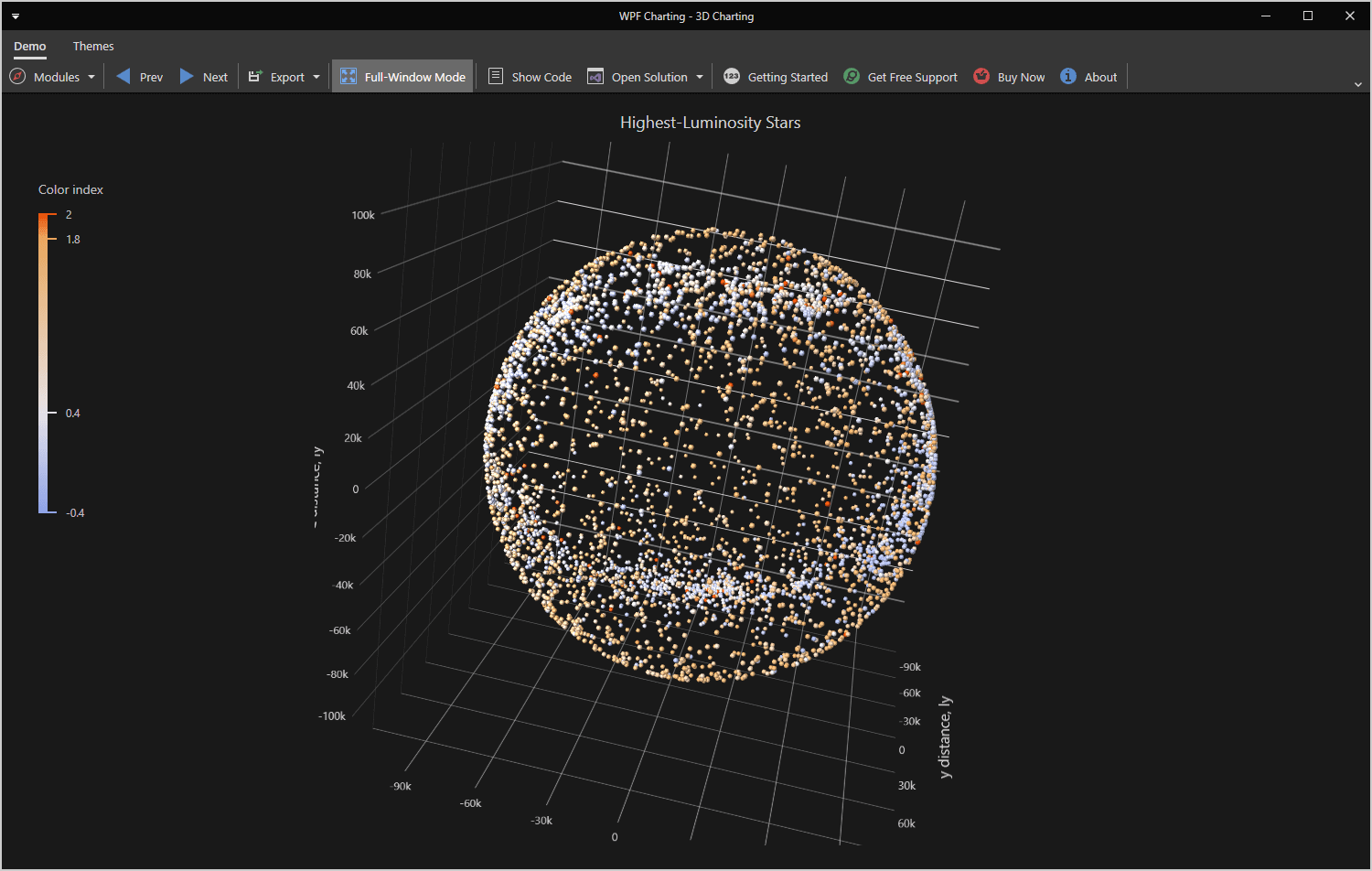Click the Highest-Luminosity Stars chart title
This screenshot has width=1372, height=871.
tap(710, 123)
